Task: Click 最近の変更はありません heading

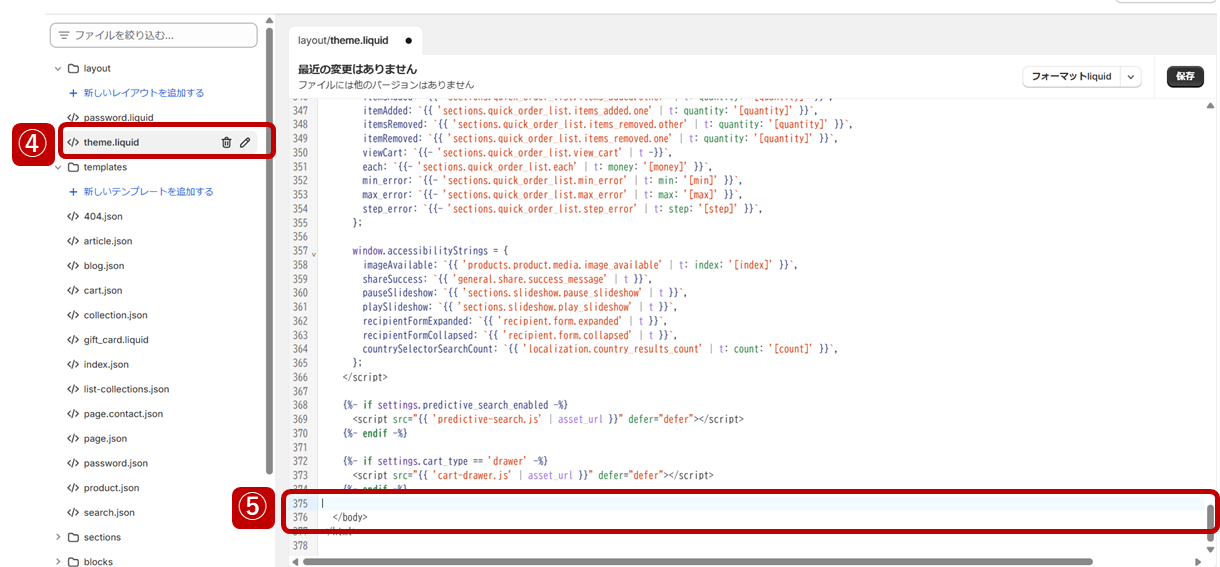Action: (x=357, y=69)
